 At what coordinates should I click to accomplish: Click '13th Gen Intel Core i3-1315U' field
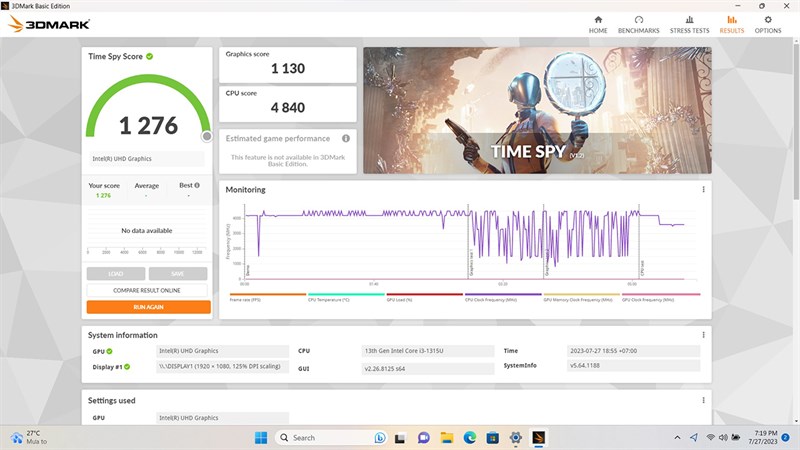[x=428, y=351]
